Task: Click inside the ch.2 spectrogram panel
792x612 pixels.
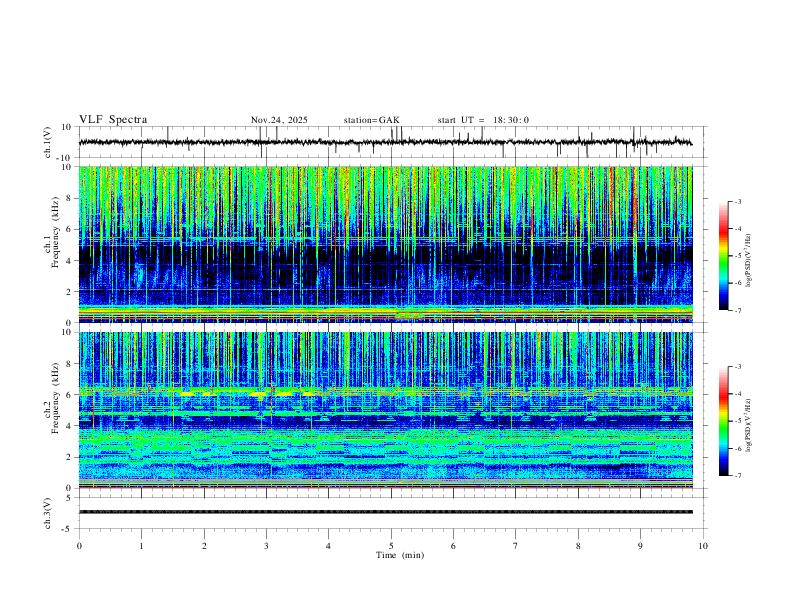Action: tap(385, 410)
